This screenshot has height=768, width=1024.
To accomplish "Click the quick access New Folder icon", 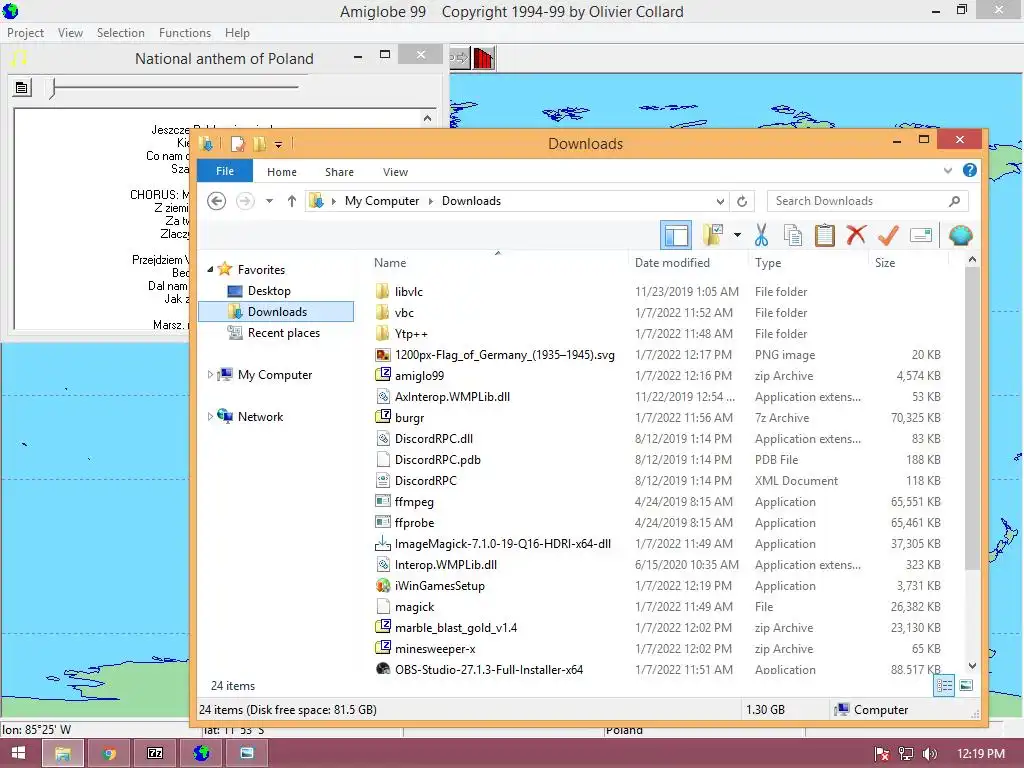I will tap(259, 143).
